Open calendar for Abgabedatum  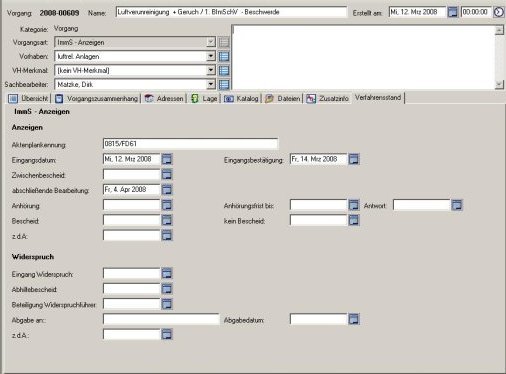click(x=354, y=319)
